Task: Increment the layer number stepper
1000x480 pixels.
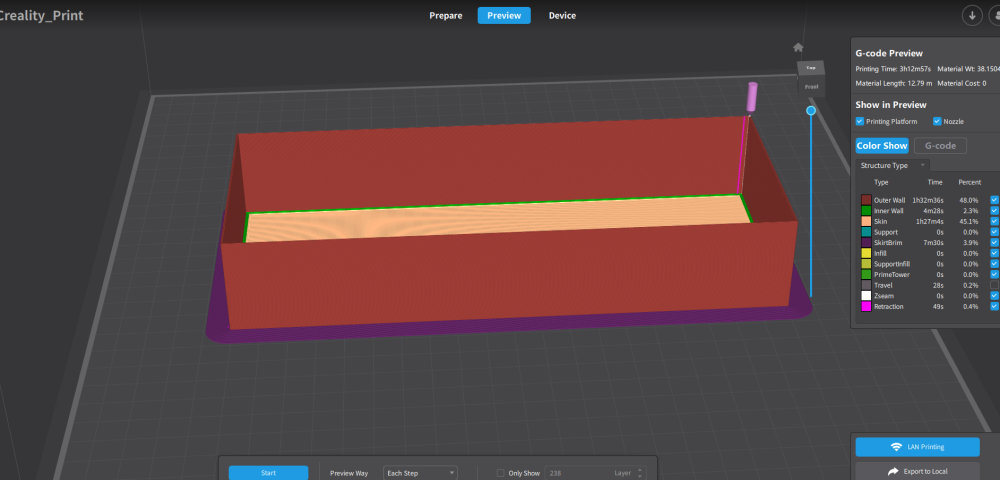Action: click(641, 470)
